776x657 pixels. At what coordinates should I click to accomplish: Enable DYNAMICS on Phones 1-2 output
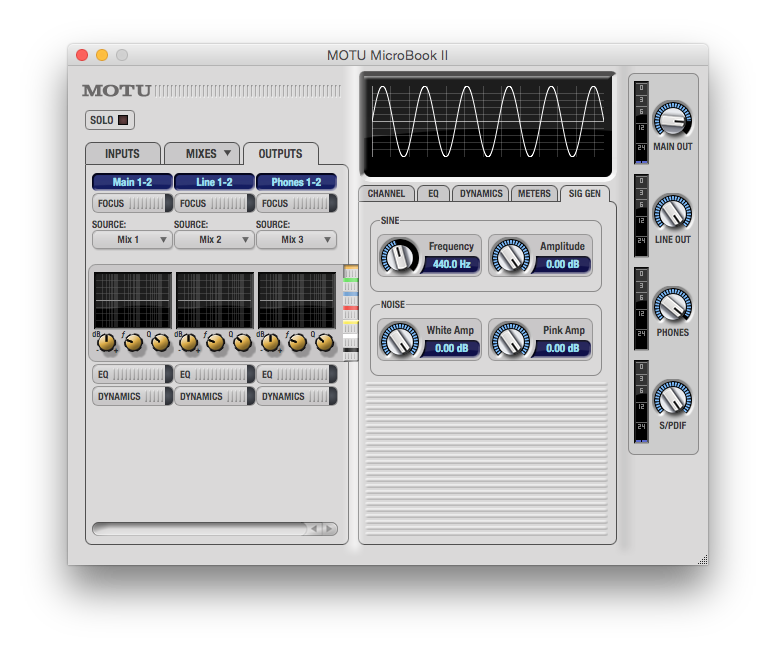(x=296, y=396)
